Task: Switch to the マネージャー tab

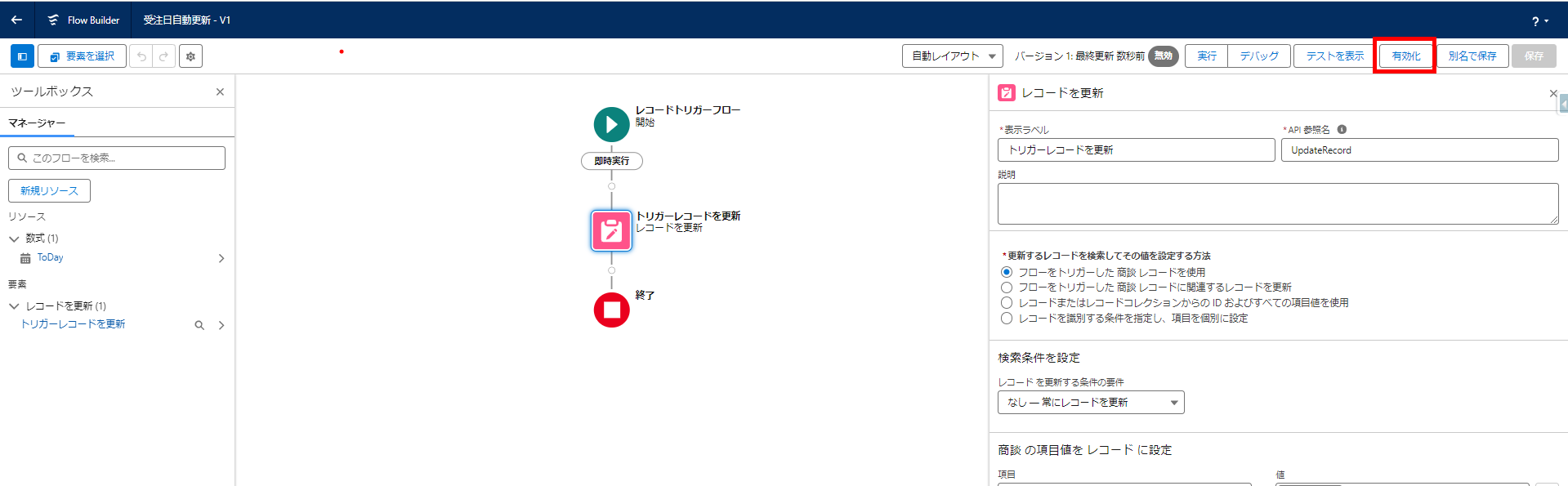Action: (37, 123)
